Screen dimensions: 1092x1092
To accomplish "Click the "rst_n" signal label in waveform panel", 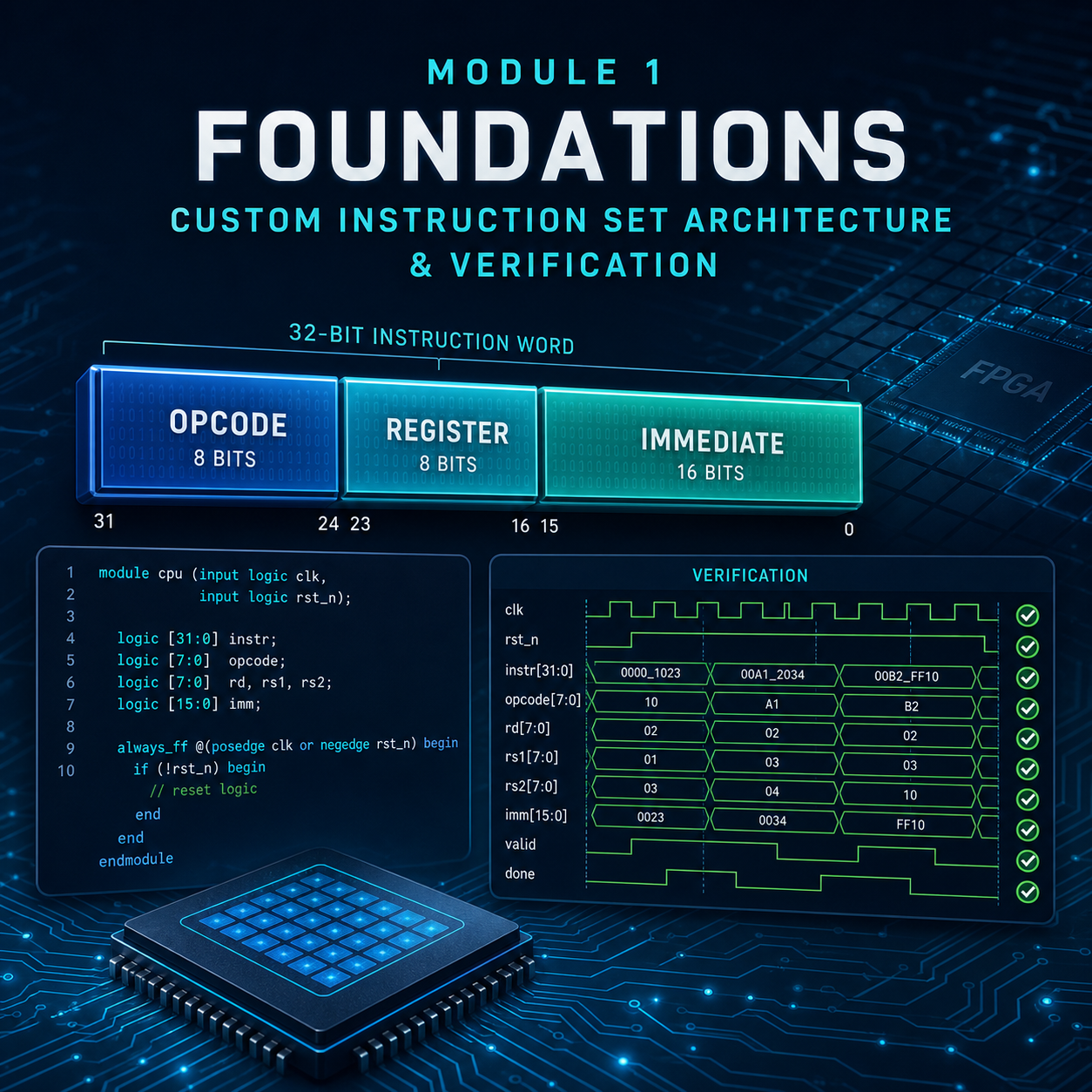I will pyautogui.click(x=522, y=639).
